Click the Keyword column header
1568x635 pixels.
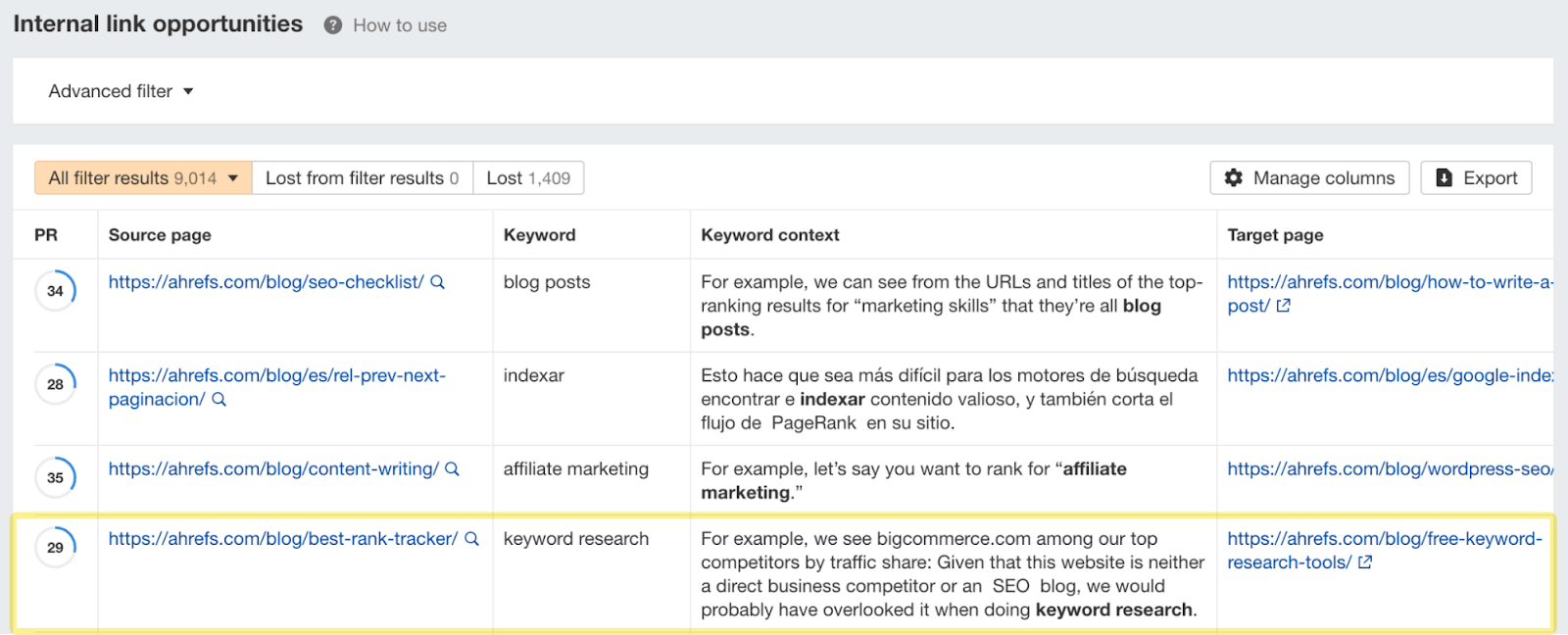(x=539, y=235)
